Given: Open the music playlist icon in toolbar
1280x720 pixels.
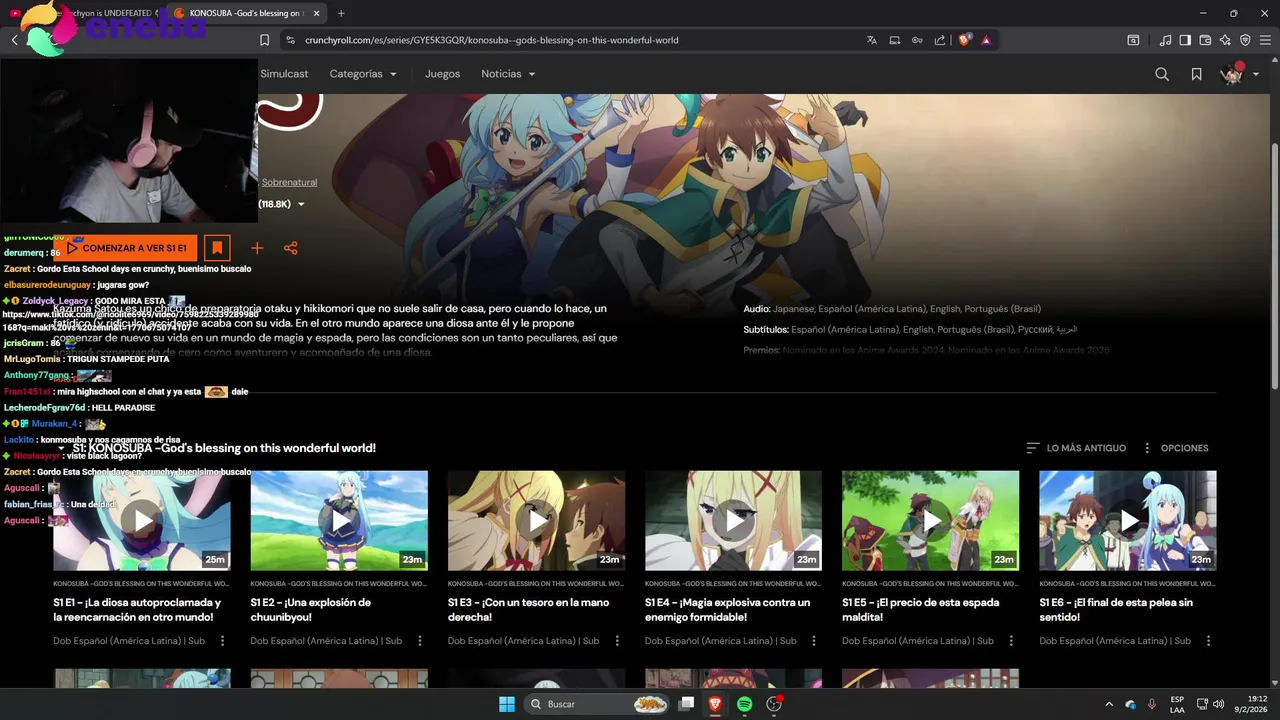Looking at the screenshot, I should (x=1166, y=40).
